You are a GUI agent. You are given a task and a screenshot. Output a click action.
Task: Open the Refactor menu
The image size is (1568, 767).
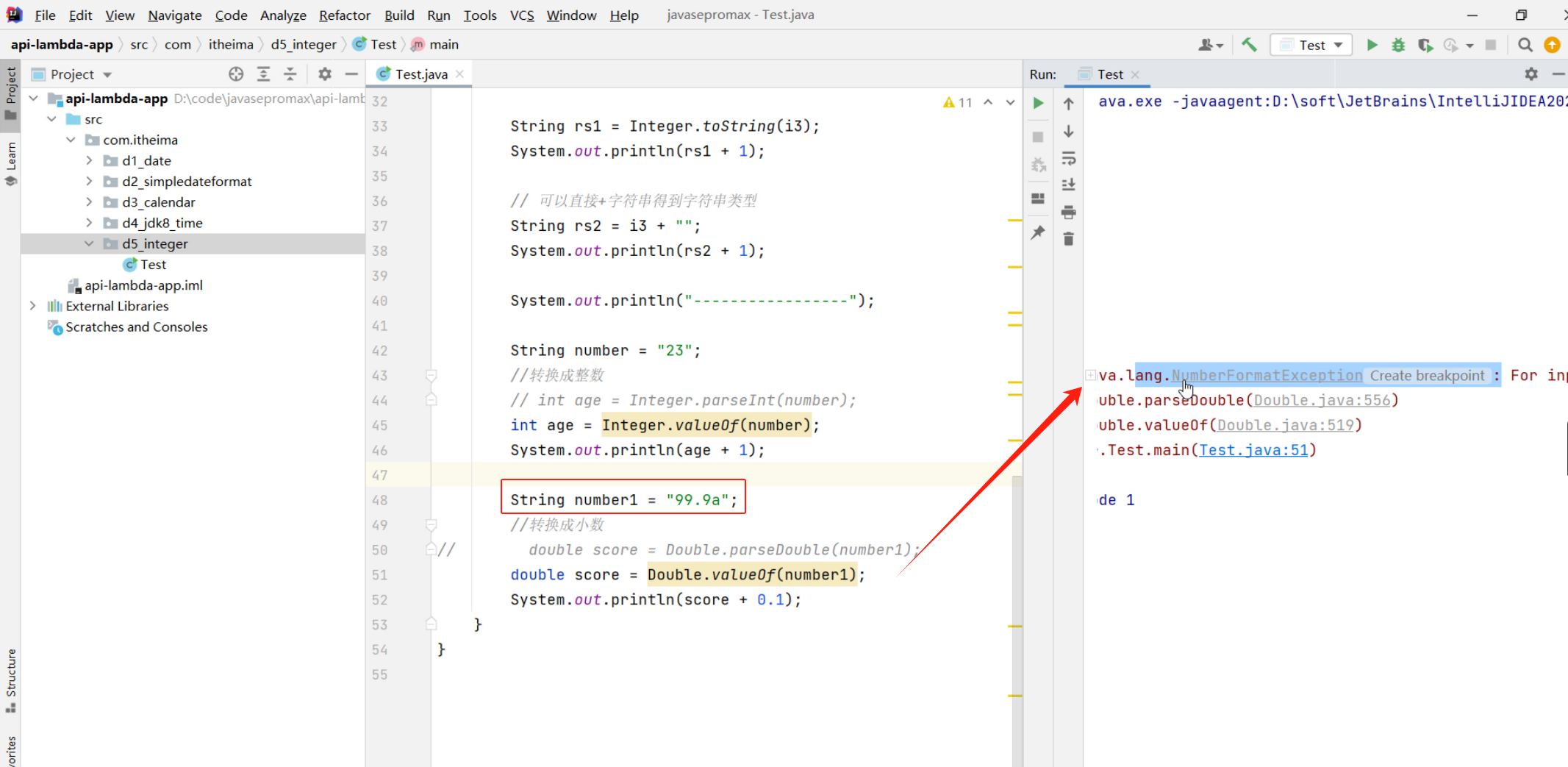pyautogui.click(x=344, y=15)
